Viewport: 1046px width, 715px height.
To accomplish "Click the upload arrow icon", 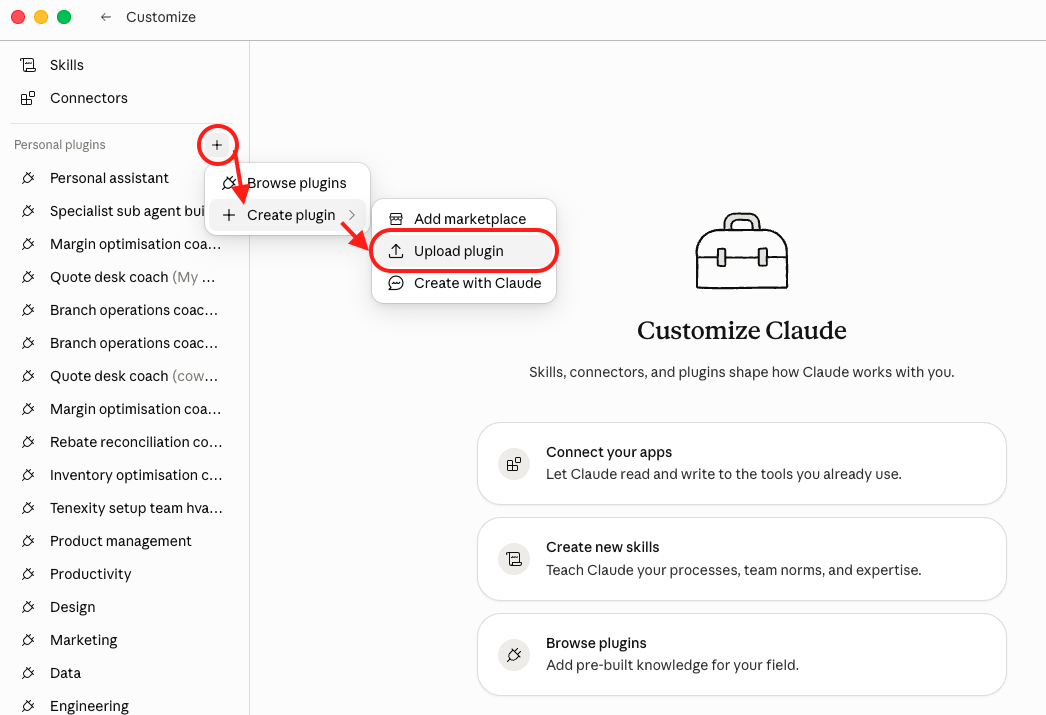I will [x=396, y=251].
